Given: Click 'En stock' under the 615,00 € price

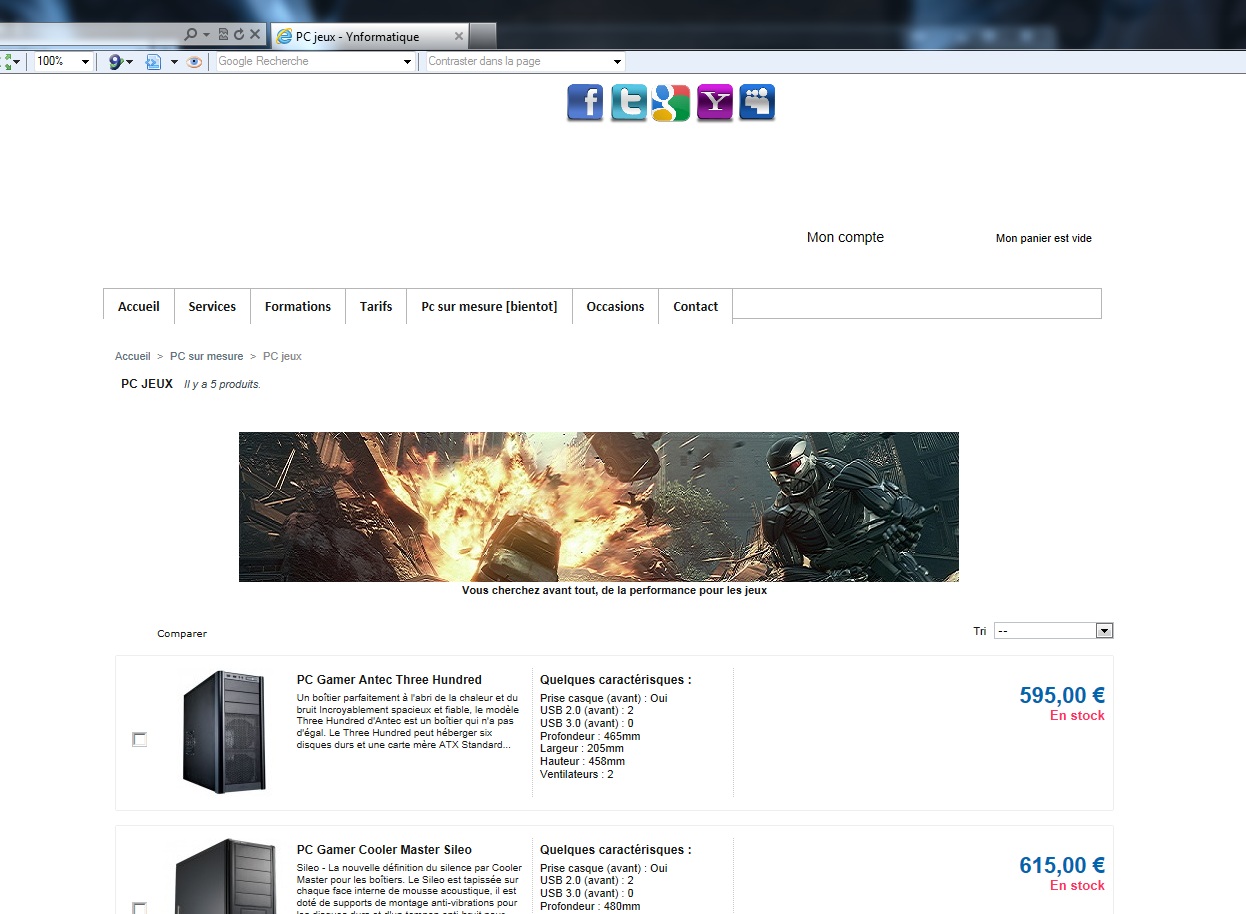Looking at the screenshot, I should point(1077,886).
